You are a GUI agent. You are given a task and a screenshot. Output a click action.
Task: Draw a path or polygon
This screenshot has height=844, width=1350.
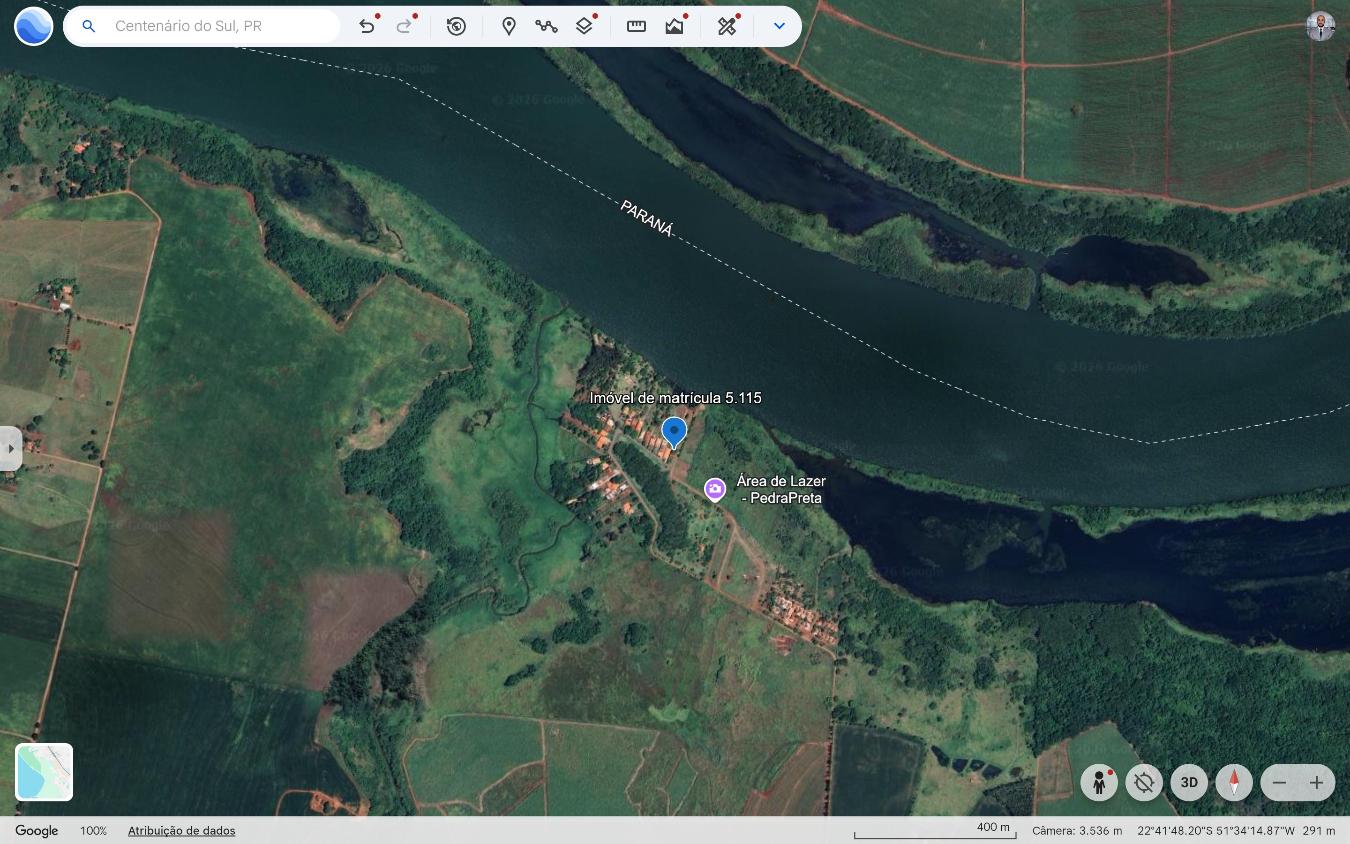tap(546, 26)
